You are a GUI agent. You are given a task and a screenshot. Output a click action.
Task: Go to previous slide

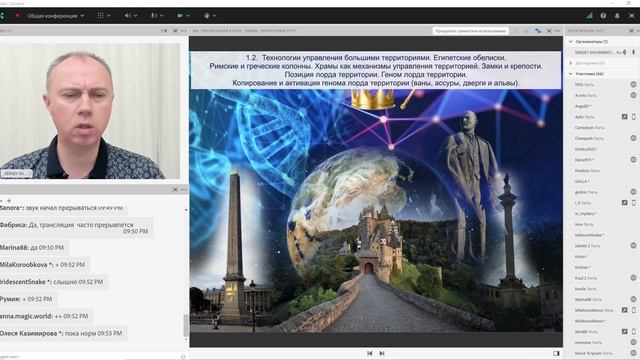click(x=369, y=353)
